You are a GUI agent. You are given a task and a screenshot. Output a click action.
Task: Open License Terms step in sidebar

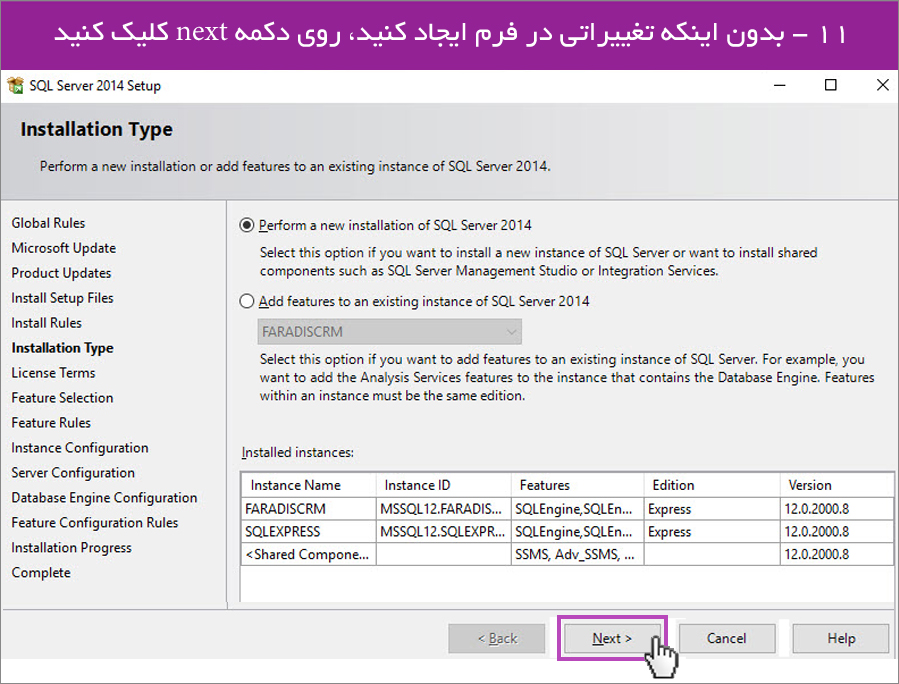coord(53,373)
